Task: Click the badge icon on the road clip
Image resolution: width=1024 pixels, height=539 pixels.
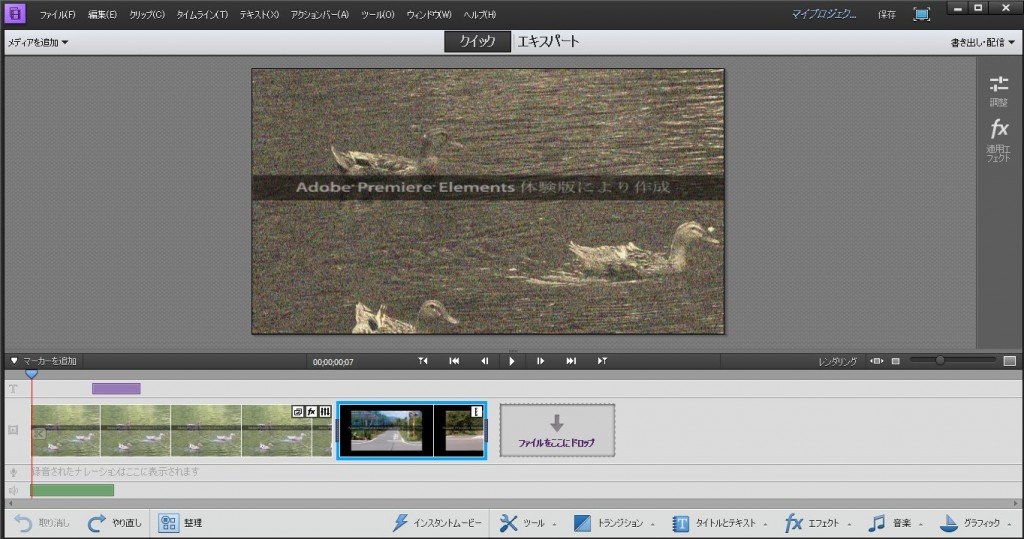Action: 477,411
